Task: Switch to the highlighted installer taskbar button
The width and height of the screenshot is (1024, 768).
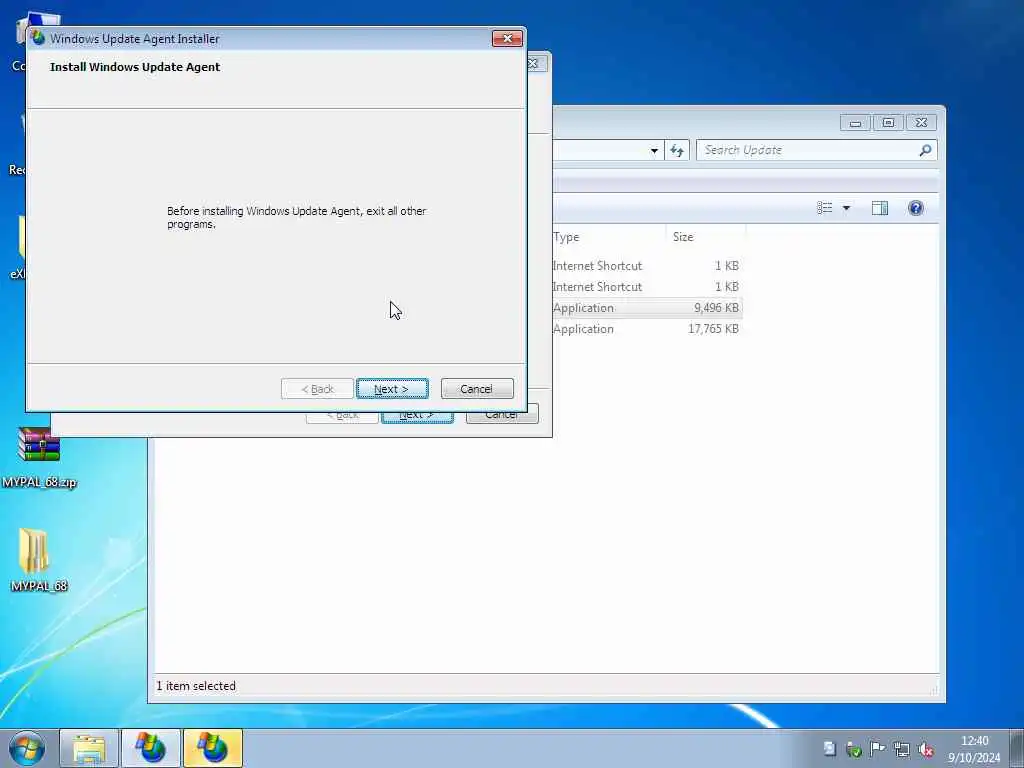Action: point(213,748)
